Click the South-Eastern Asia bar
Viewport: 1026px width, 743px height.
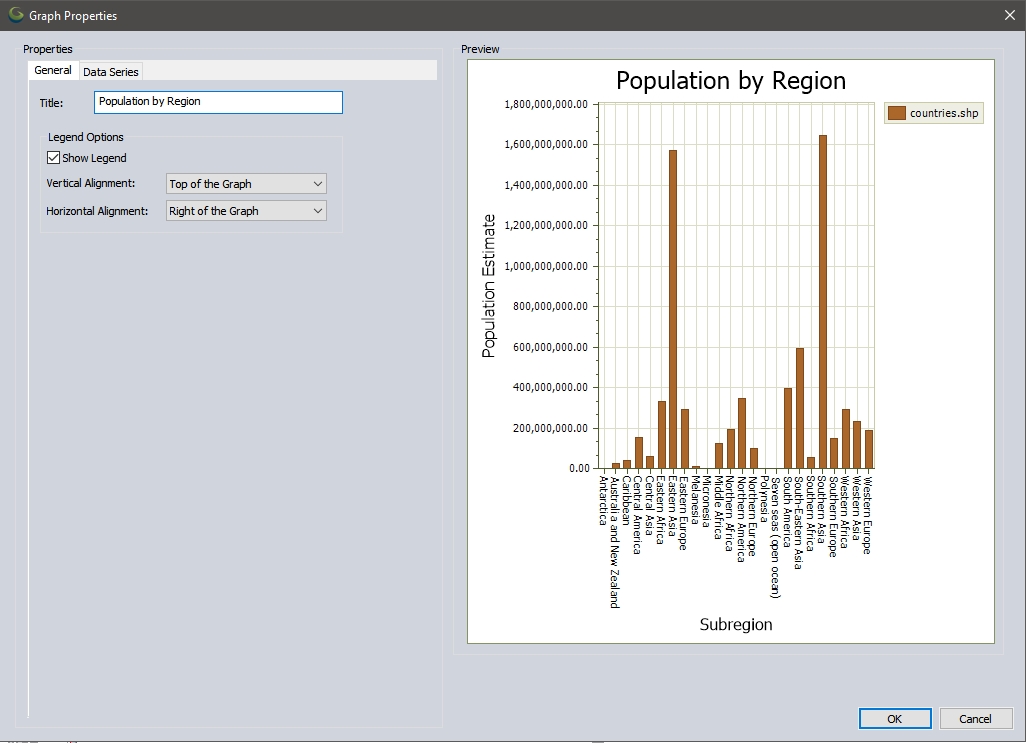(799, 408)
